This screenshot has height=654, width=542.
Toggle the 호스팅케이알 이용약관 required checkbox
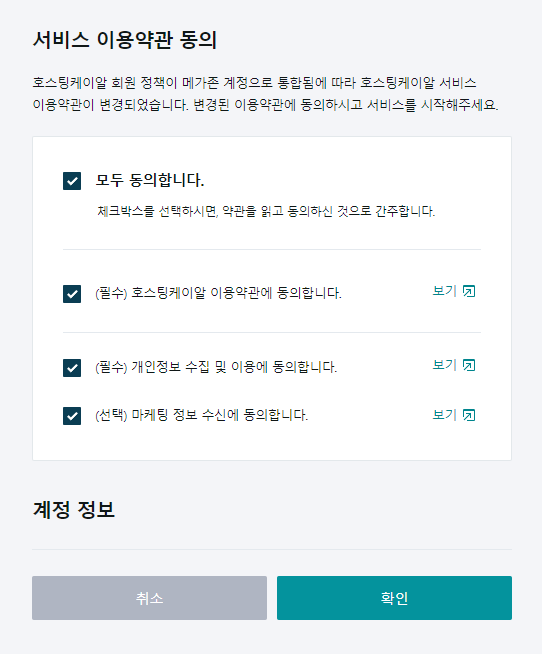[x=72, y=294]
